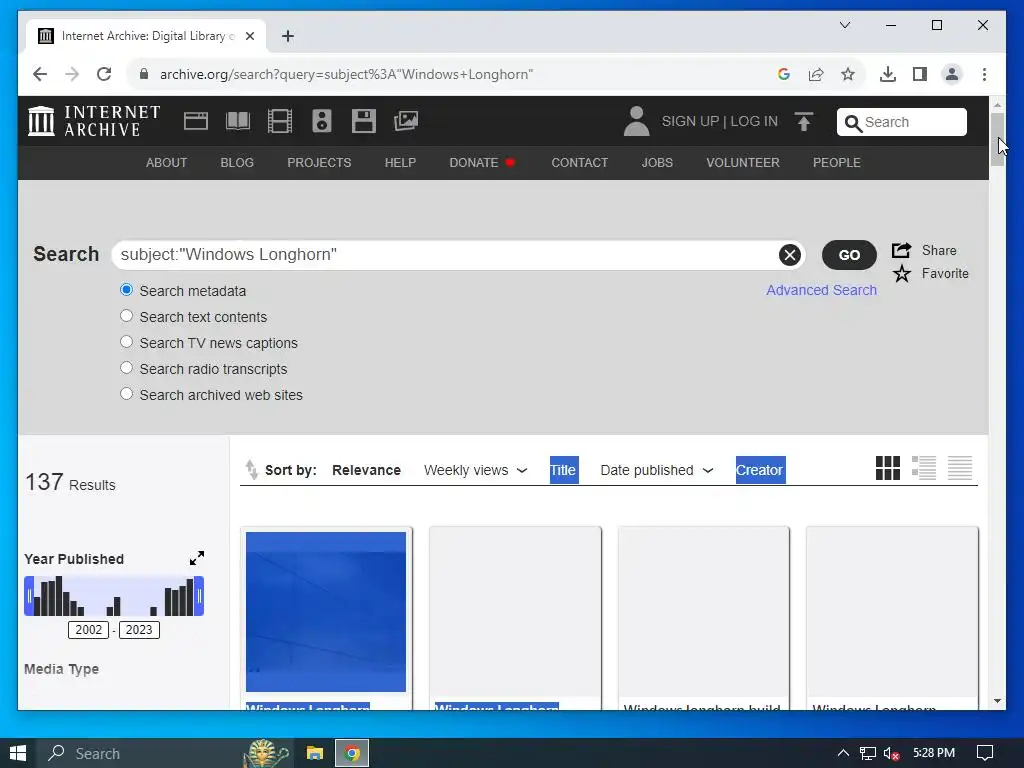Toggle the sort direction arrows
Image resolution: width=1024 pixels, height=768 pixels.
tap(251, 470)
